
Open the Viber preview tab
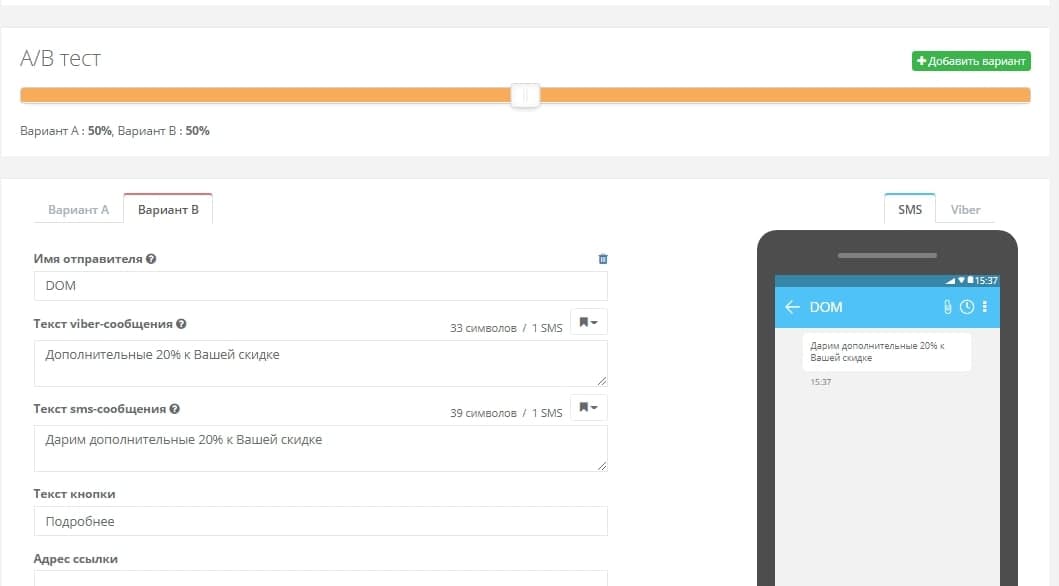(x=965, y=209)
